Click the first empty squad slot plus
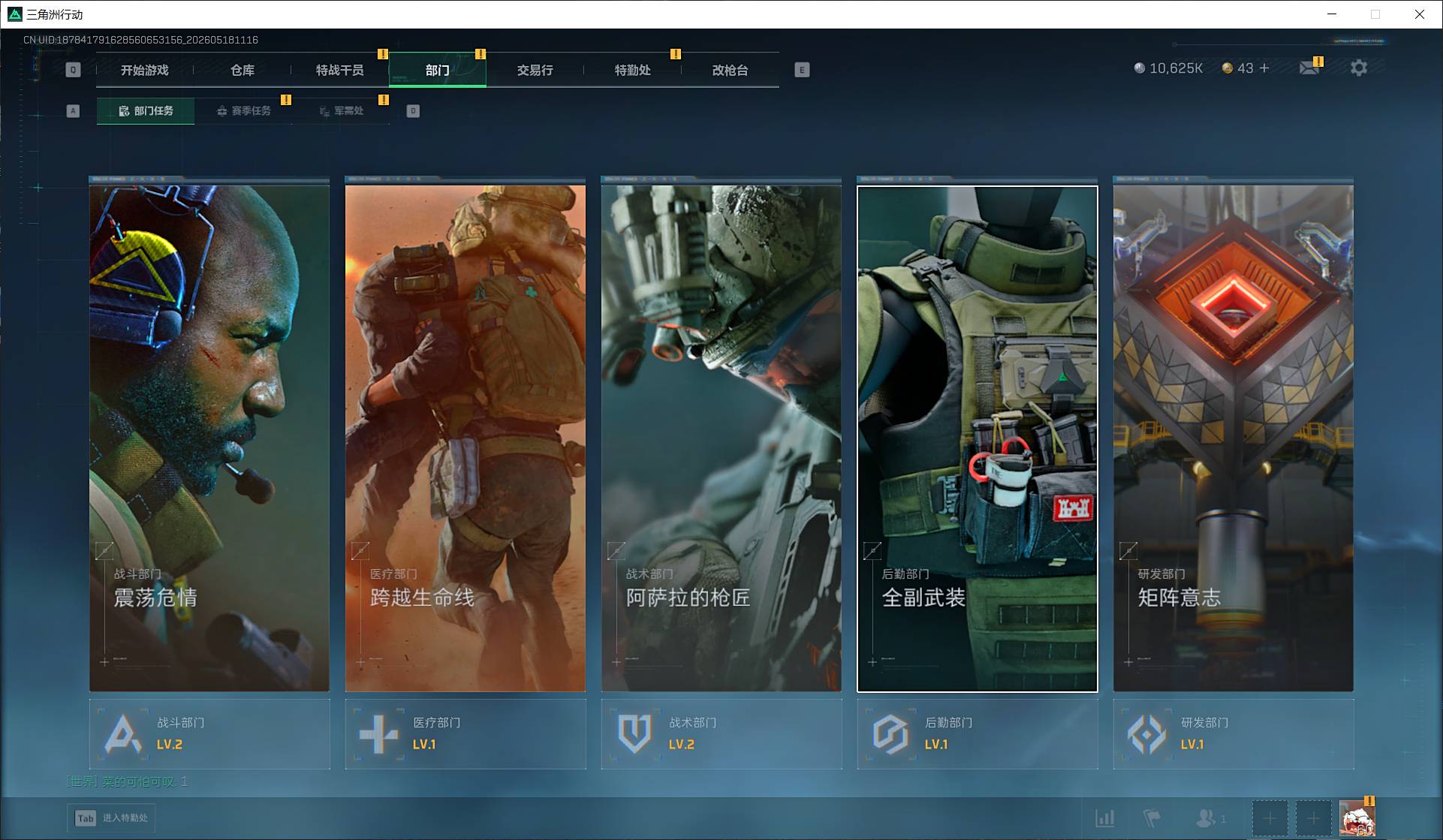1443x840 pixels. pos(1270,818)
